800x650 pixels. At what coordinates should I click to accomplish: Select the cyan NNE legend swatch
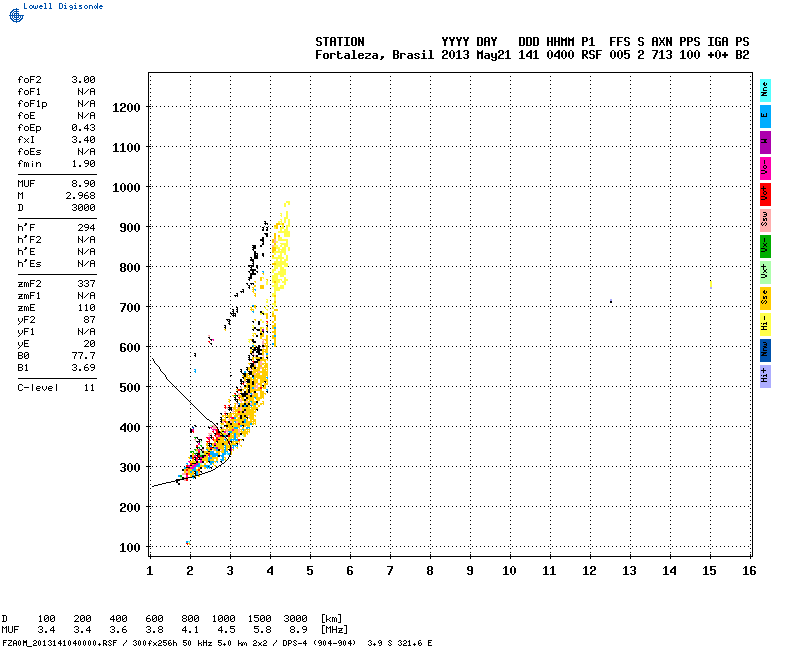(x=765, y=89)
